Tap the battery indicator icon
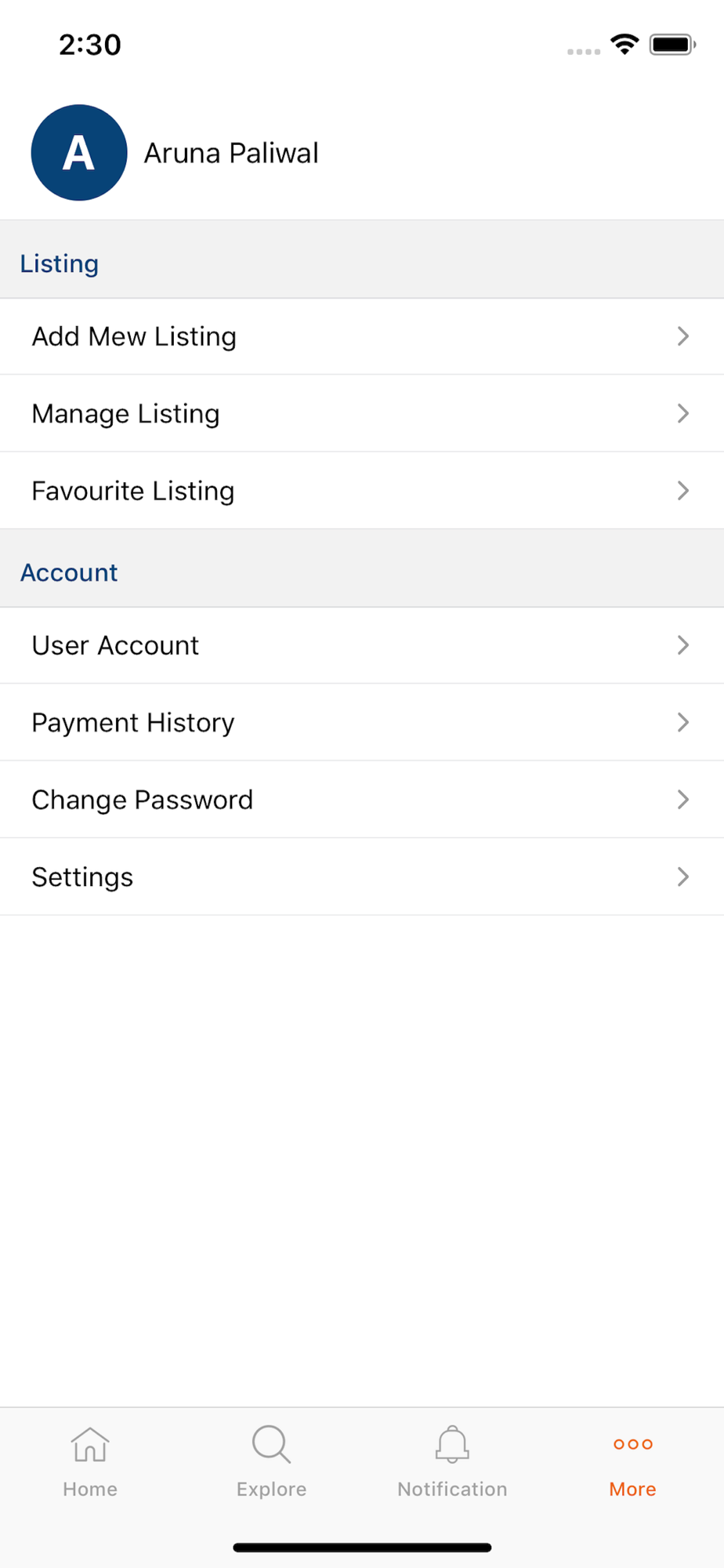The height and width of the screenshot is (1568, 724). (x=672, y=45)
